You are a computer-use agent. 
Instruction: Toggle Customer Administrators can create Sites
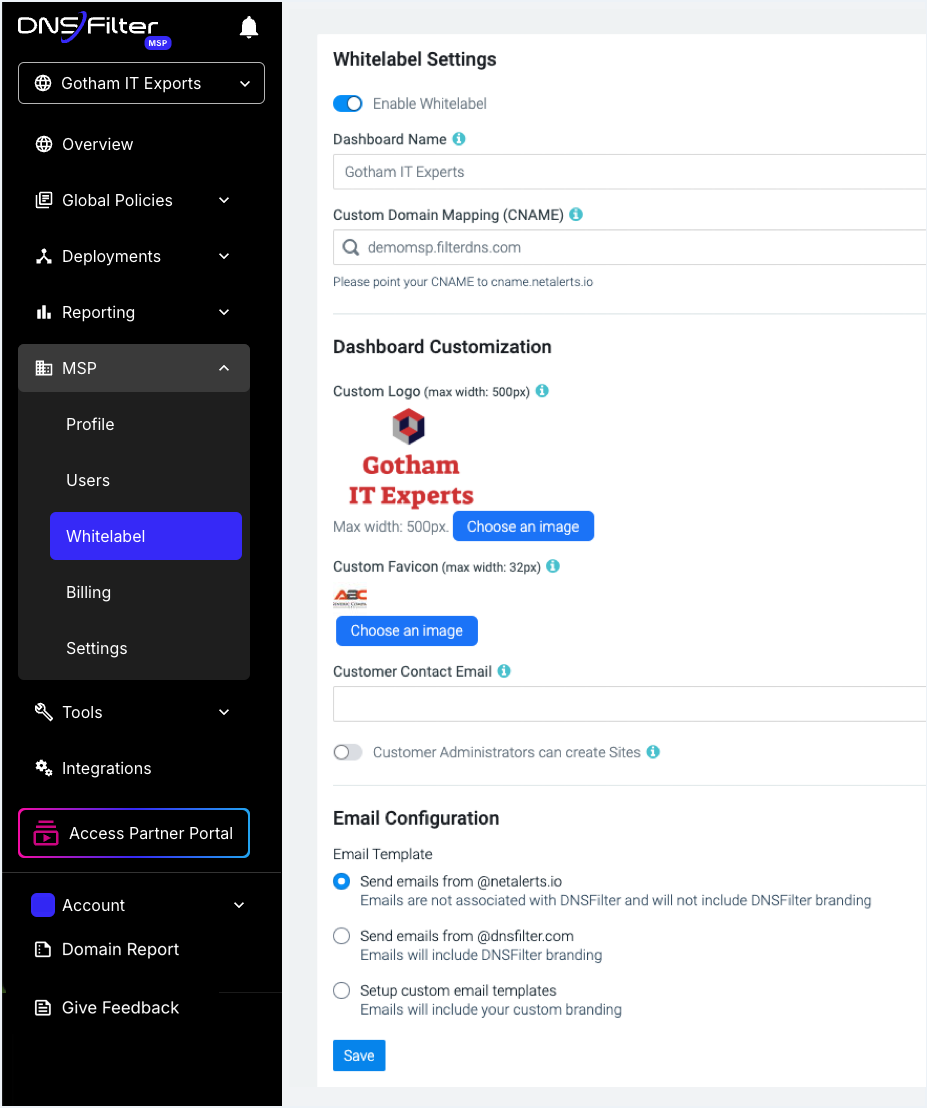[x=348, y=752]
